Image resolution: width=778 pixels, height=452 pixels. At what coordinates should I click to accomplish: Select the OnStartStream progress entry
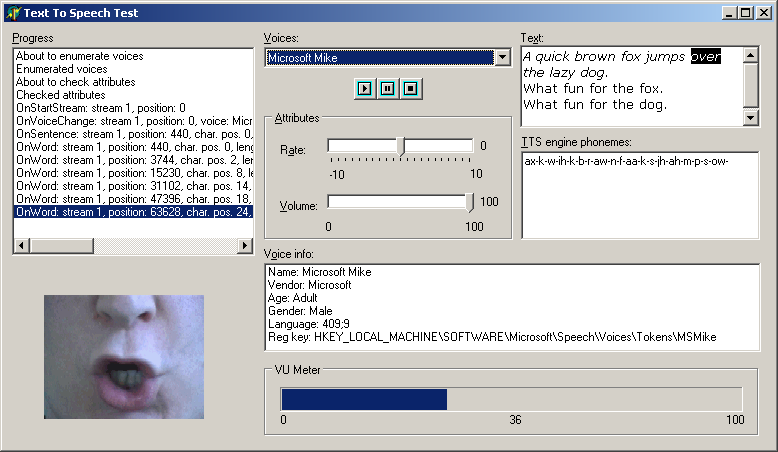coord(101,108)
